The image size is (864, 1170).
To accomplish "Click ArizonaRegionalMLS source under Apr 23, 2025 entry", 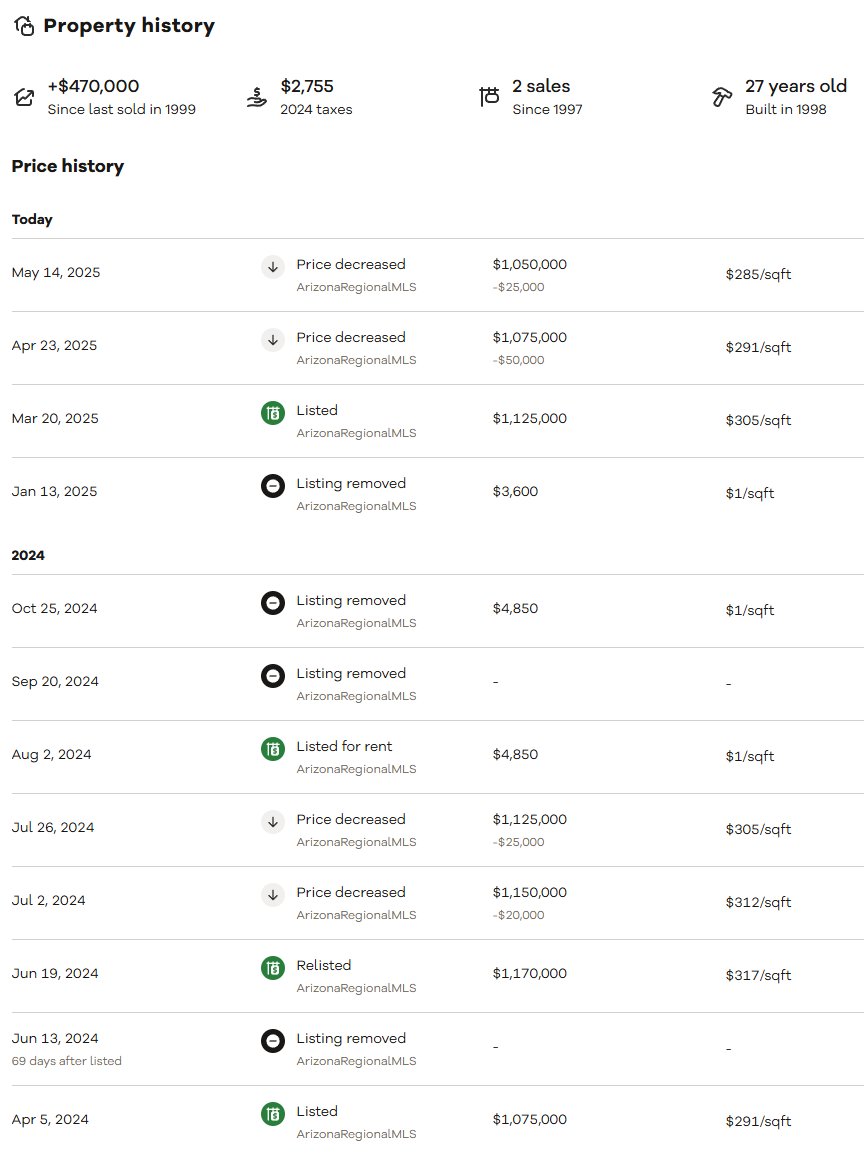I will pyautogui.click(x=356, y=360).
